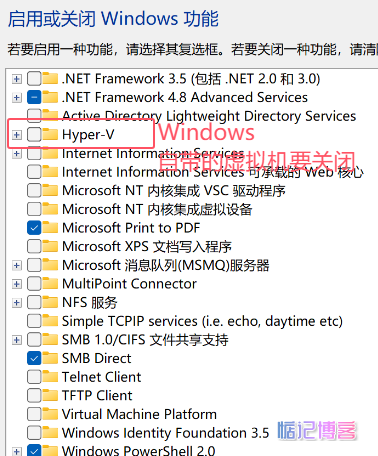Click the SMB Direct folder icon
This screenshot has width=378, height=456.
point(50,358)
